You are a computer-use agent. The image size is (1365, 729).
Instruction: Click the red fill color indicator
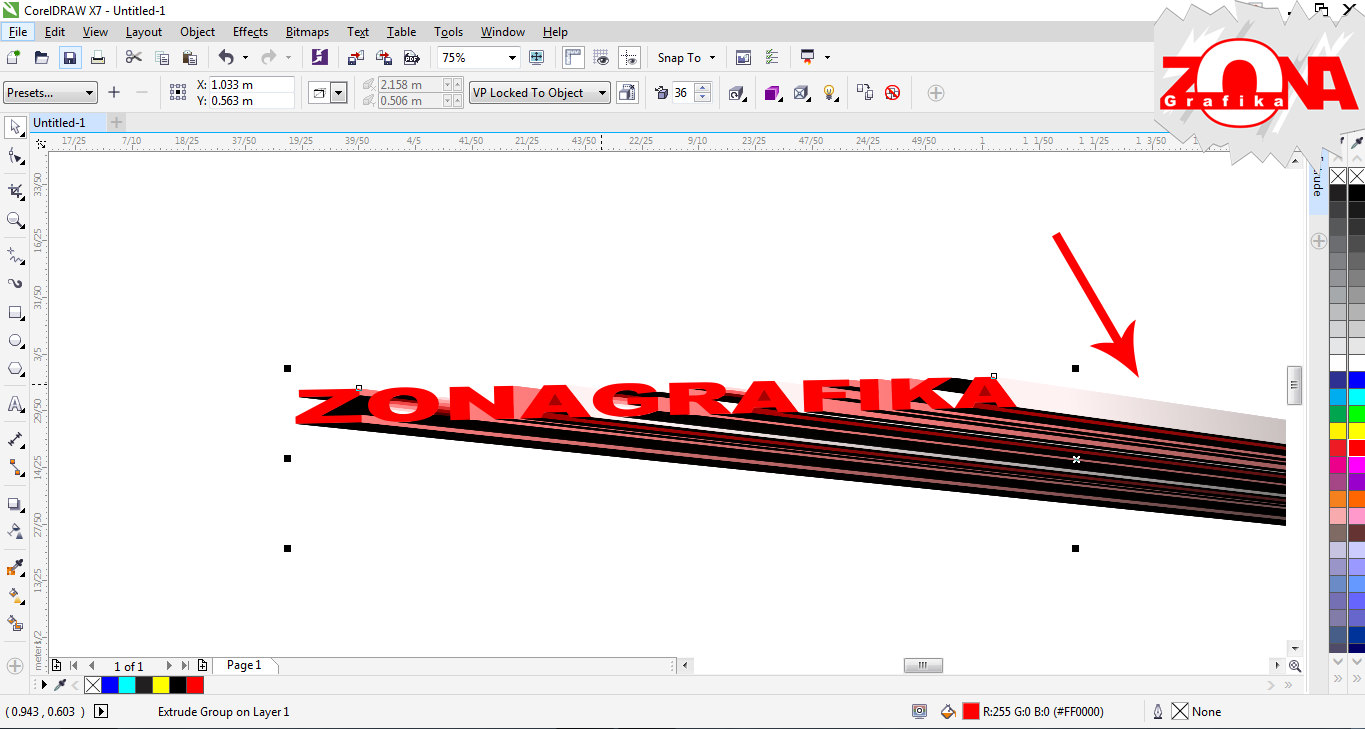[970, 712]
